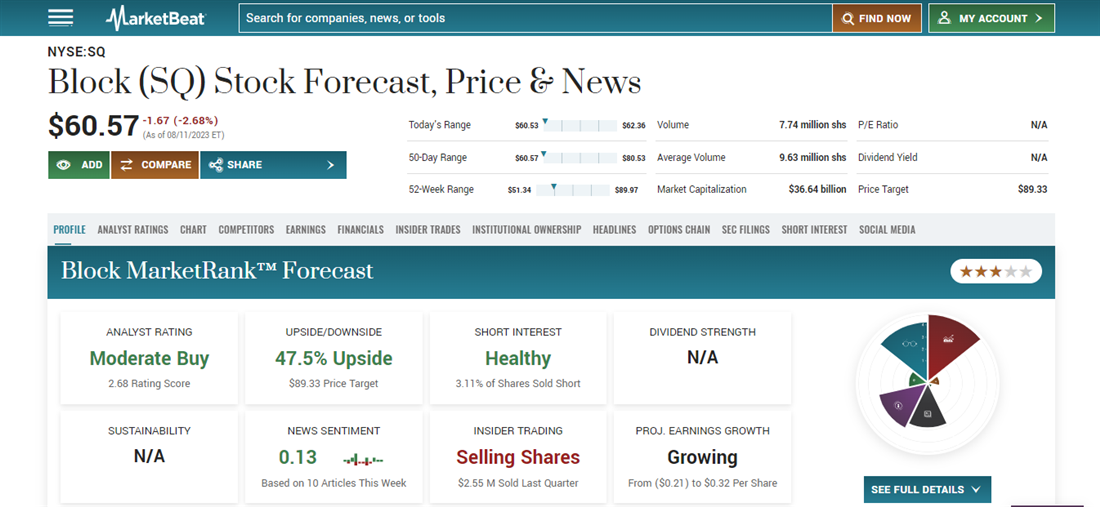Viewport: 1100px width, 507px height.
Task: Click the user icon in My Account
Action: pos(944,18)
